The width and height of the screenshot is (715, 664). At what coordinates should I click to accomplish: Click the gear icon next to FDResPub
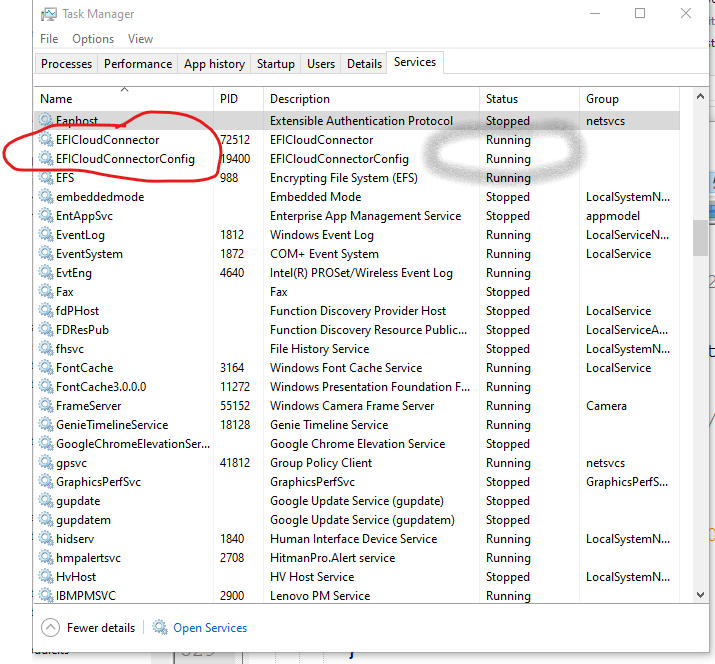click(46, 329)
